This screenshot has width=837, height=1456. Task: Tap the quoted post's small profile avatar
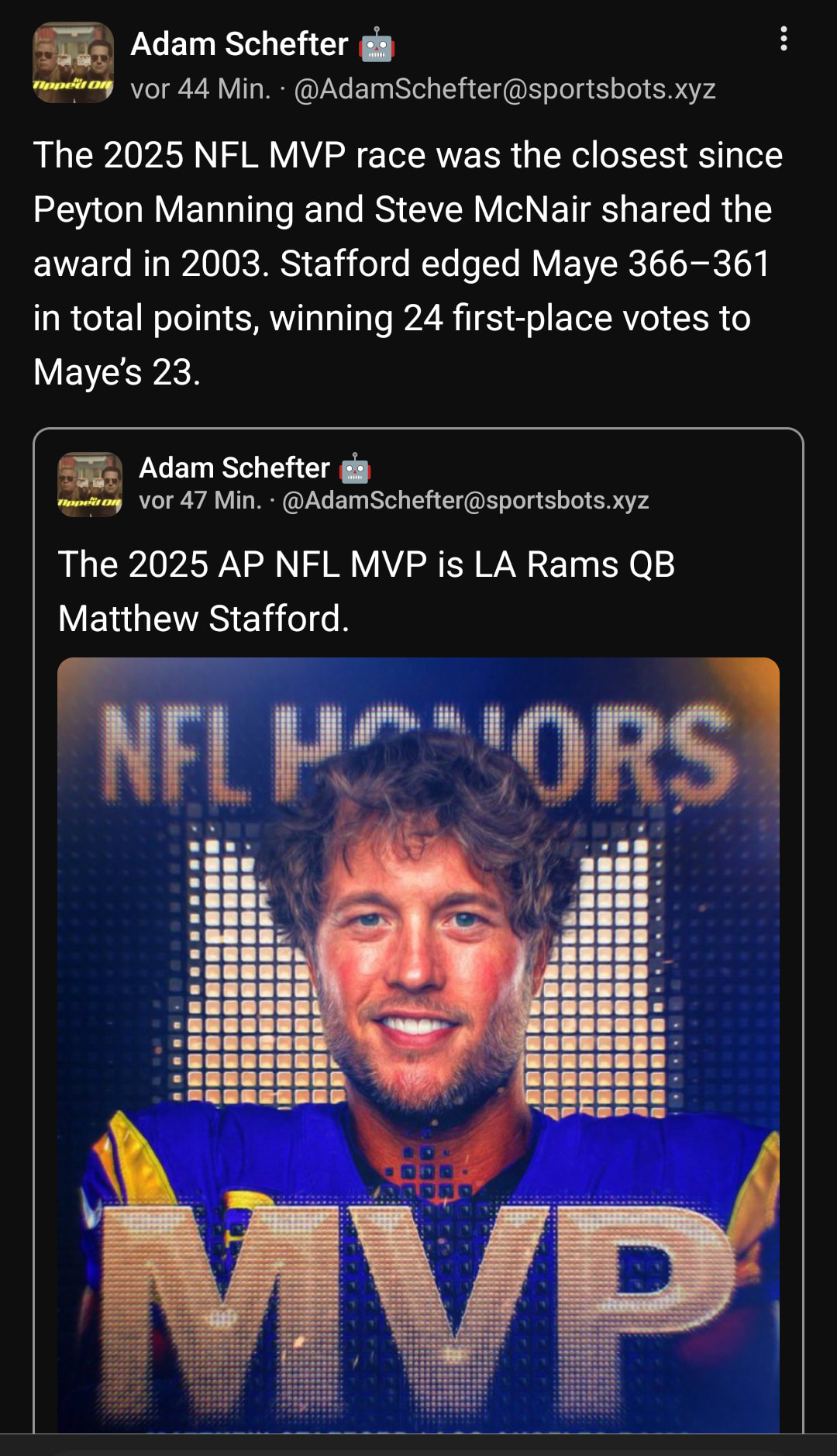pos(90,485)
